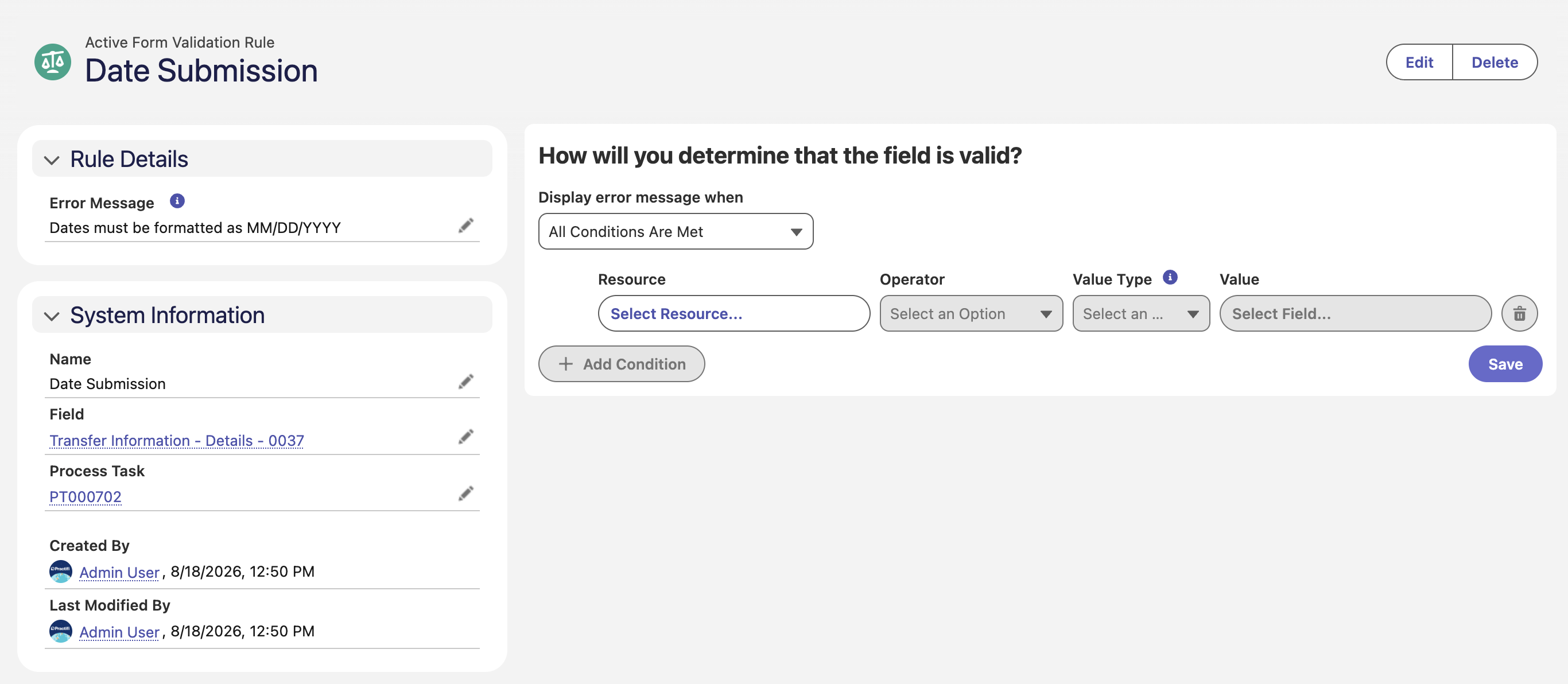Open the Operator Select an Option dropdown

971,313
